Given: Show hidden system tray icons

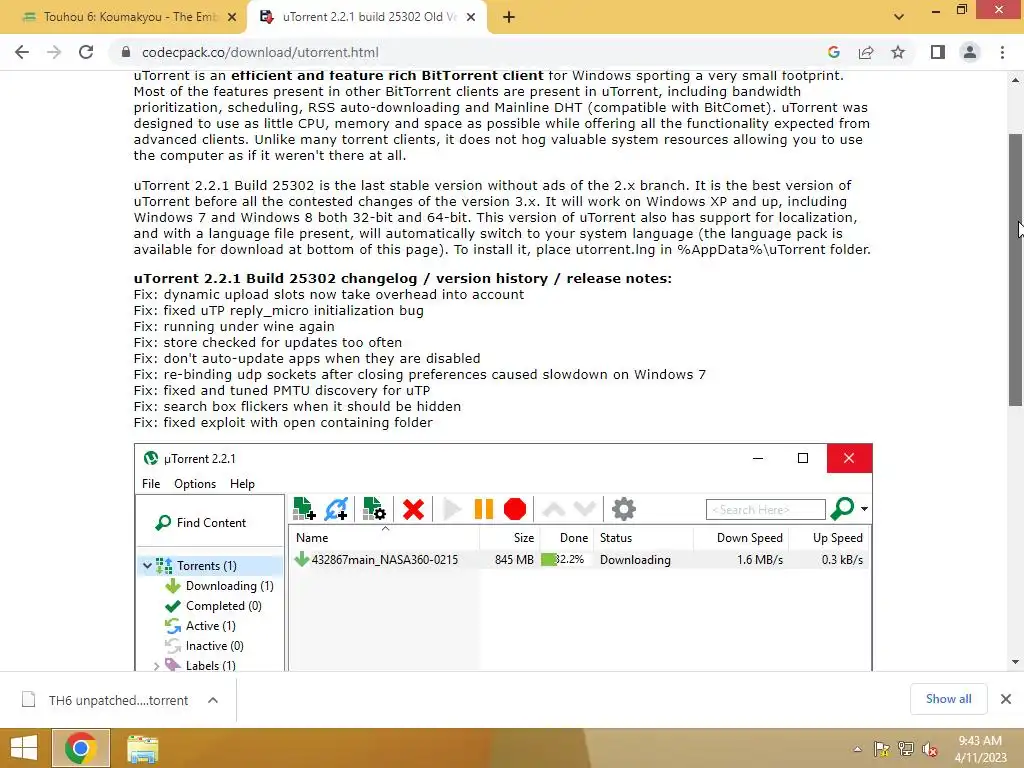Looking at the screenshot, I should [857, 749].
